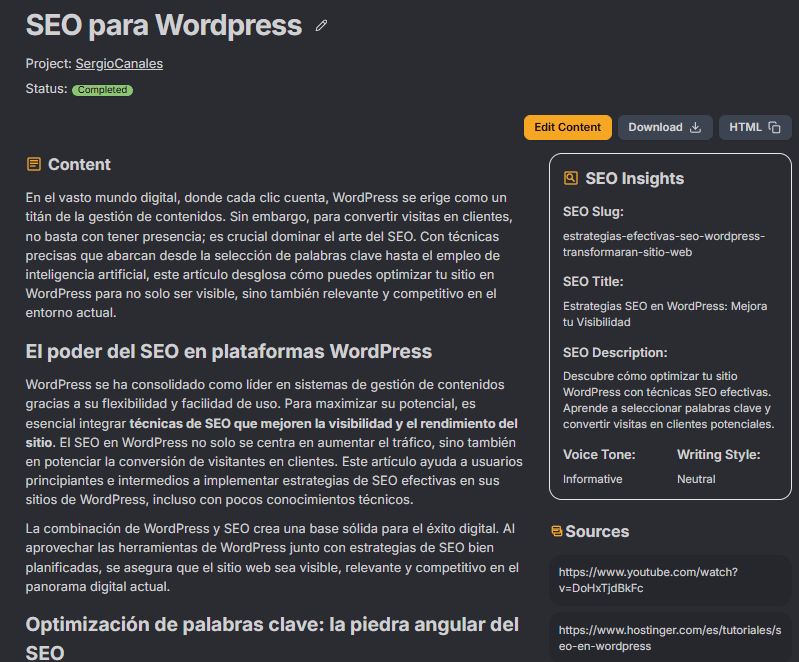799x662 pixels.
Task: Click the 'Informative' voice tone value
Action: coord(592,479)
